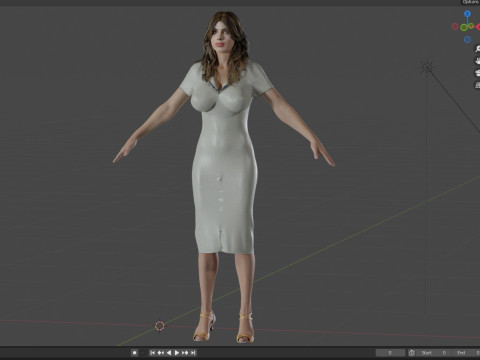Click the current frame number field
Screen dimensions: 480x360
pyautogui.click(x=390, y=353)
